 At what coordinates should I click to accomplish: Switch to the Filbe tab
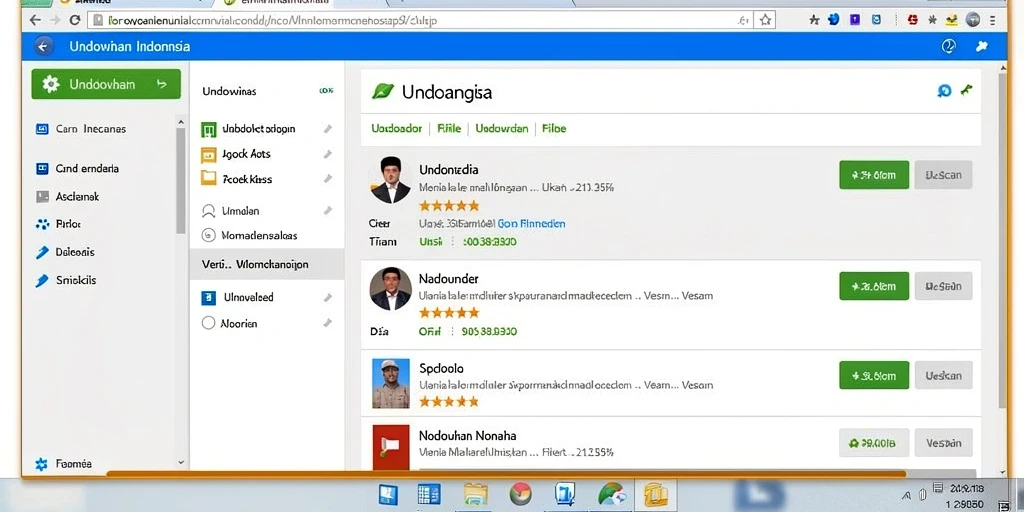pos(554,129)
